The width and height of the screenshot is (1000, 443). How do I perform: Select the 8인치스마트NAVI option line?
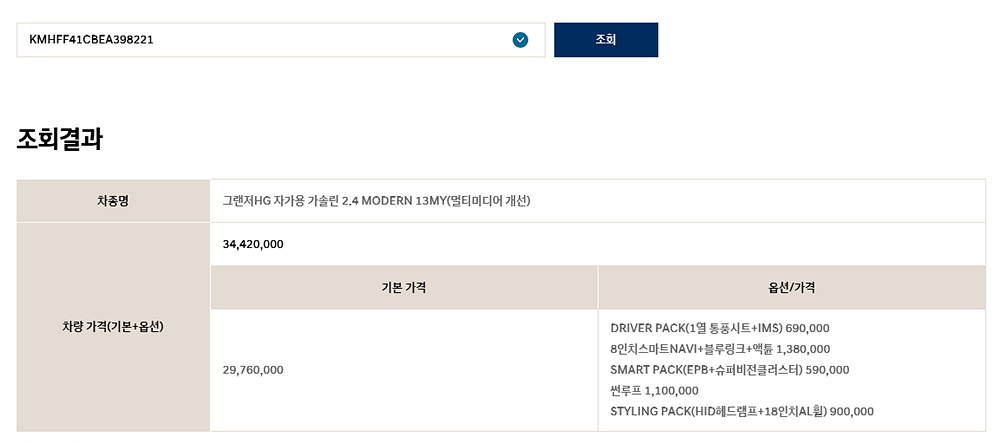720,349
